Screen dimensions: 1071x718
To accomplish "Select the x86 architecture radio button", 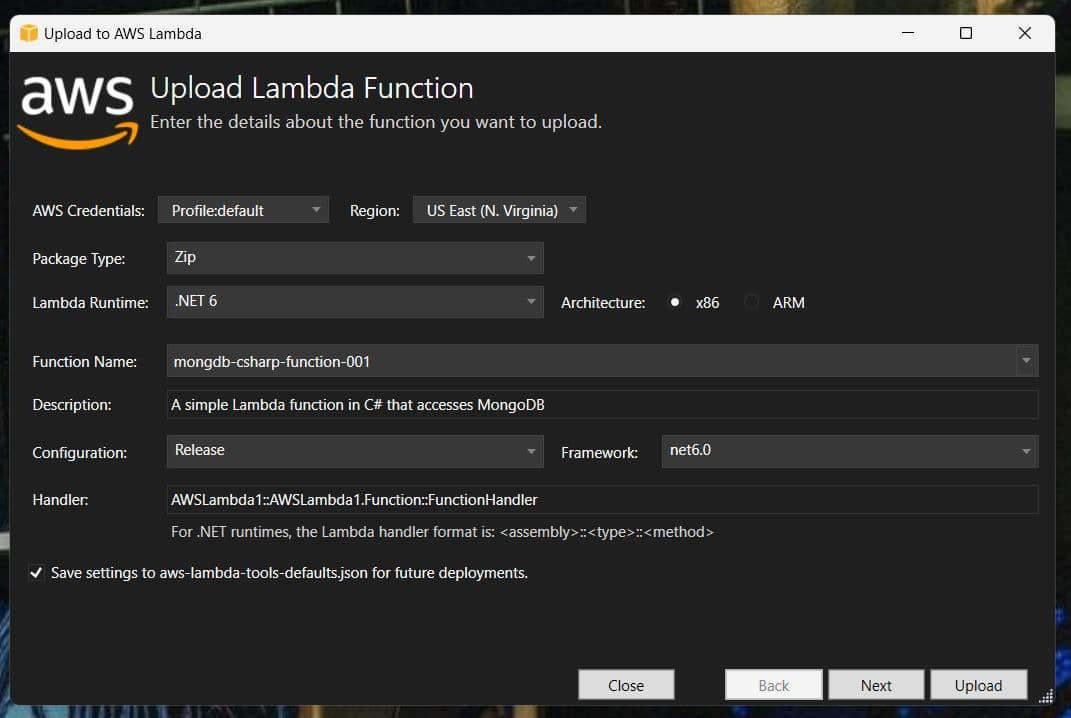I will [676, 302].
